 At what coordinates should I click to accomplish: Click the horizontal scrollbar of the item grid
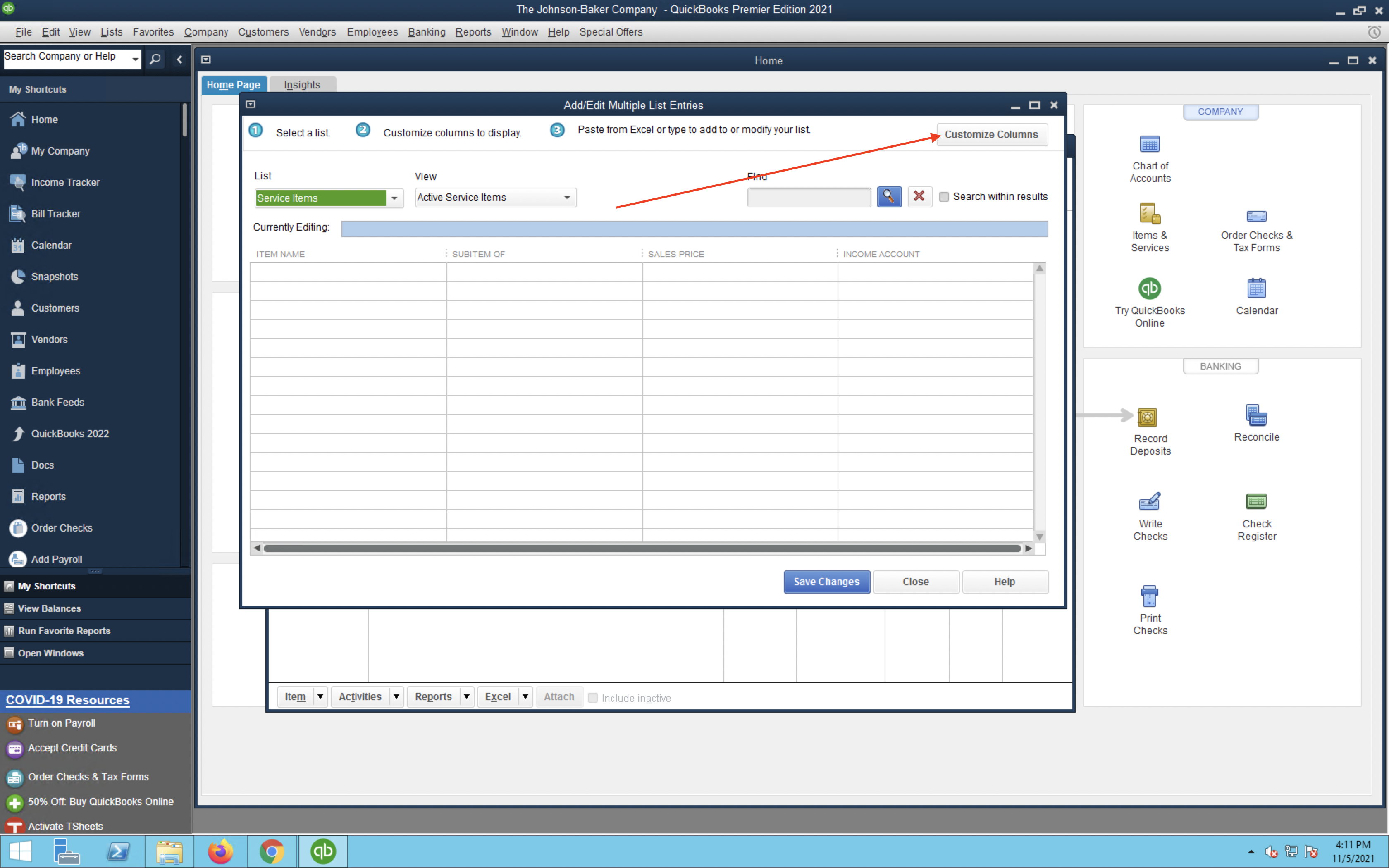coord(642,548)
